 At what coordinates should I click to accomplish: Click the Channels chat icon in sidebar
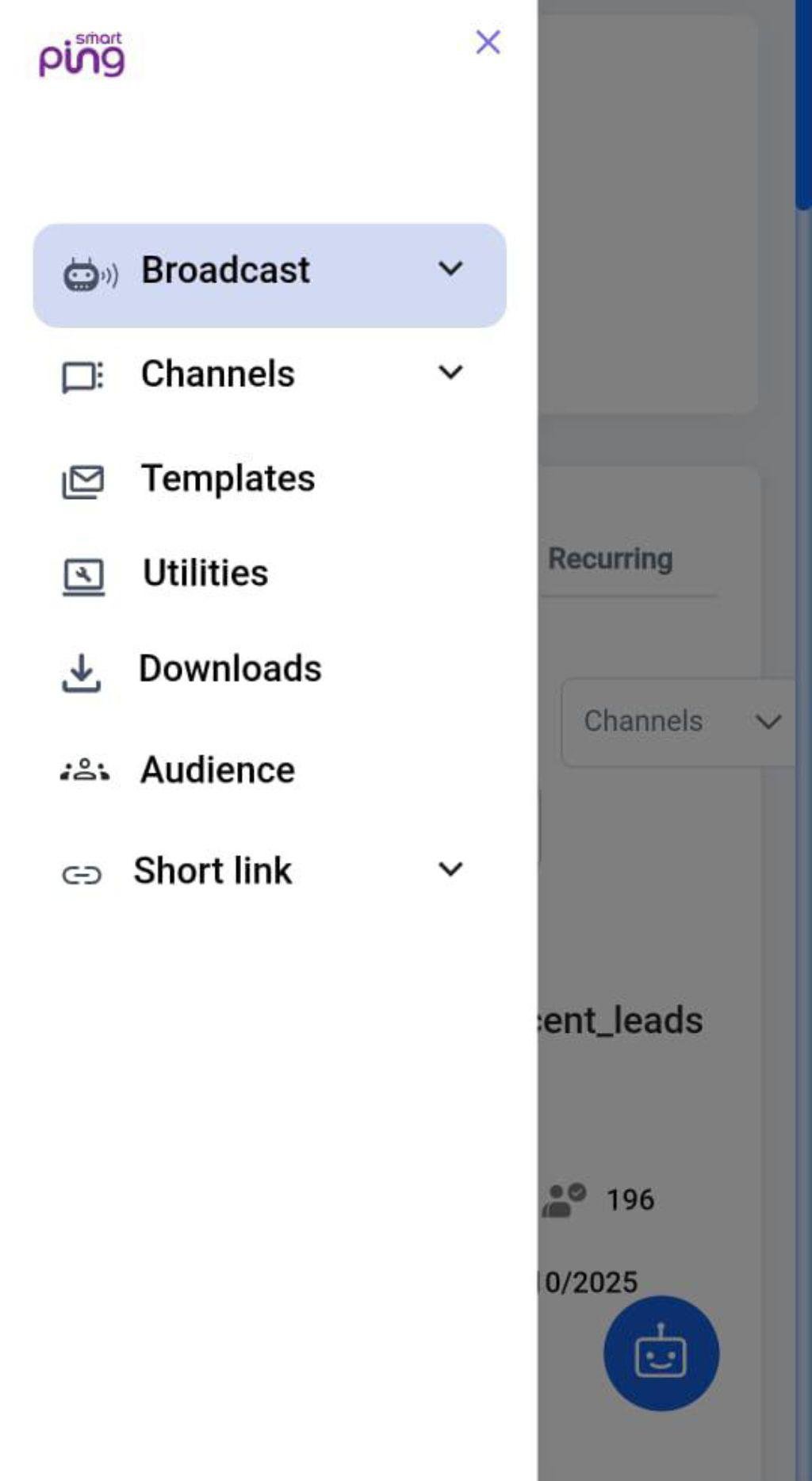coord(82,377)
